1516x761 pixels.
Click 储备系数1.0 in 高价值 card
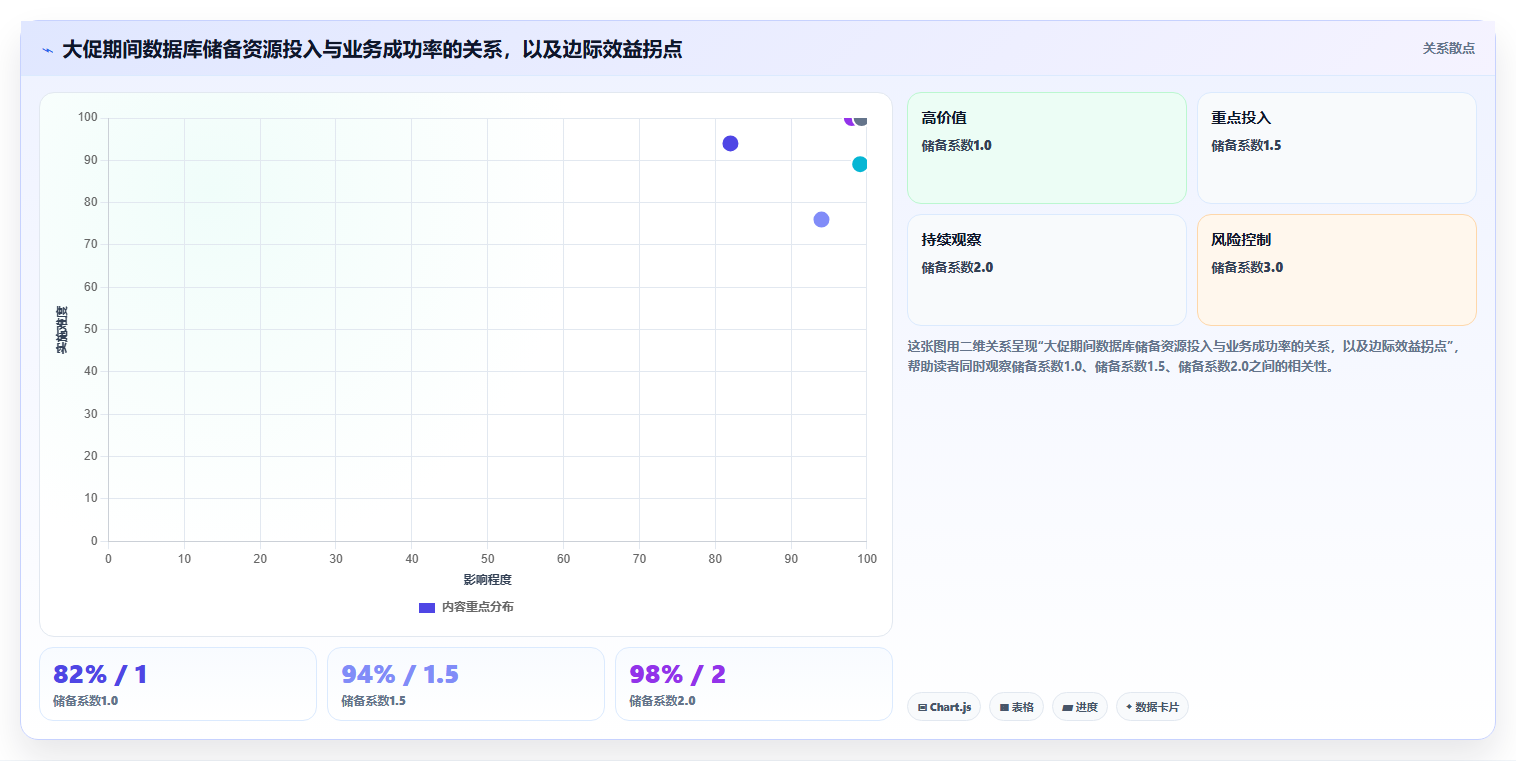tap(956, 145)
